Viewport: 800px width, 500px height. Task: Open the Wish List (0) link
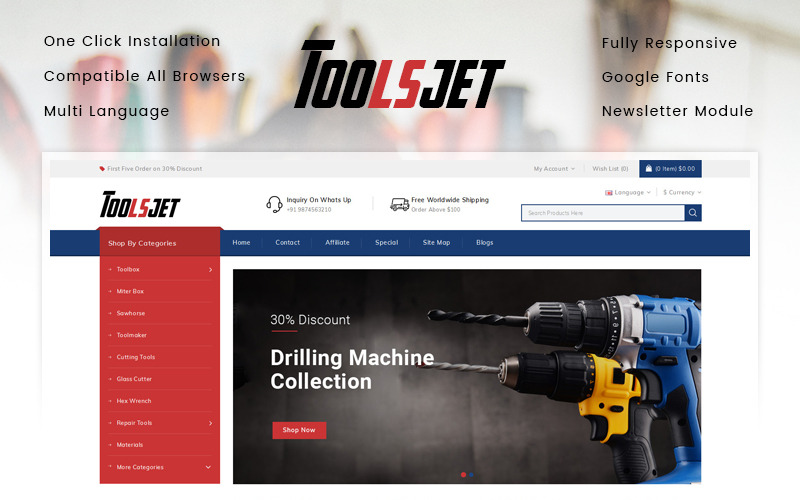coord(610,169)
